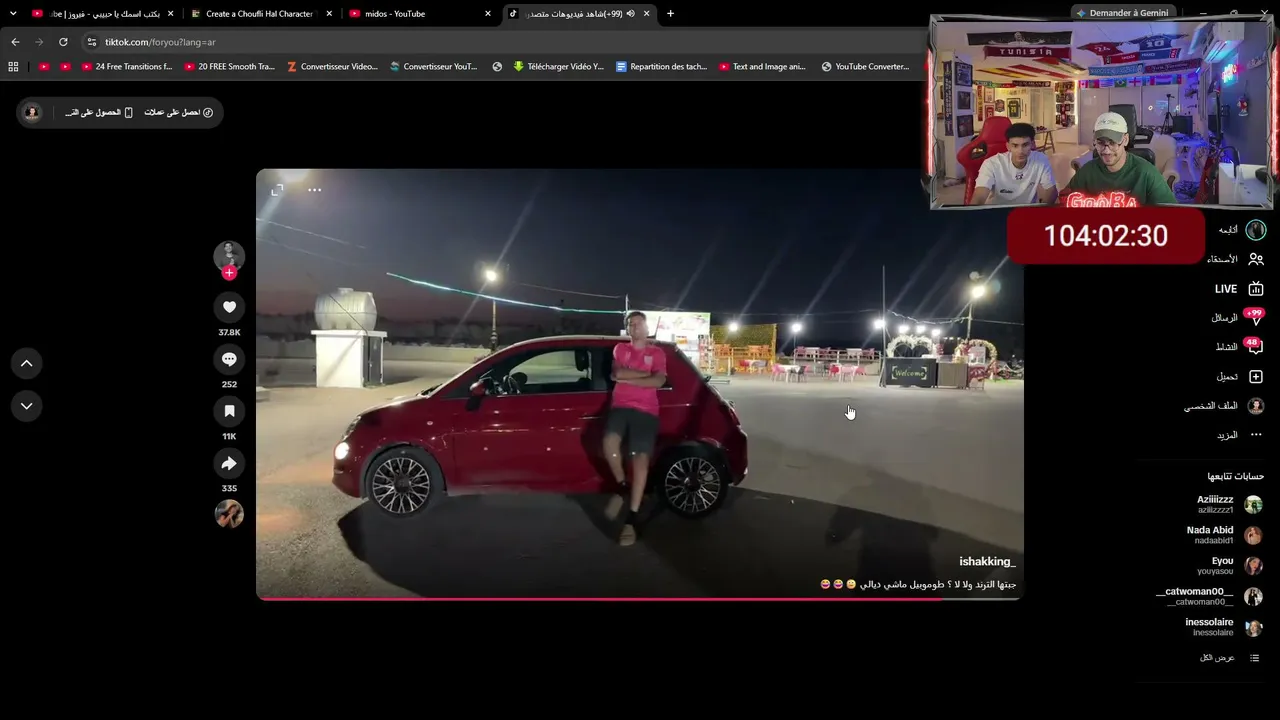
Task: Follow the creator via red plus badge
Action: [x=229, y=273]
